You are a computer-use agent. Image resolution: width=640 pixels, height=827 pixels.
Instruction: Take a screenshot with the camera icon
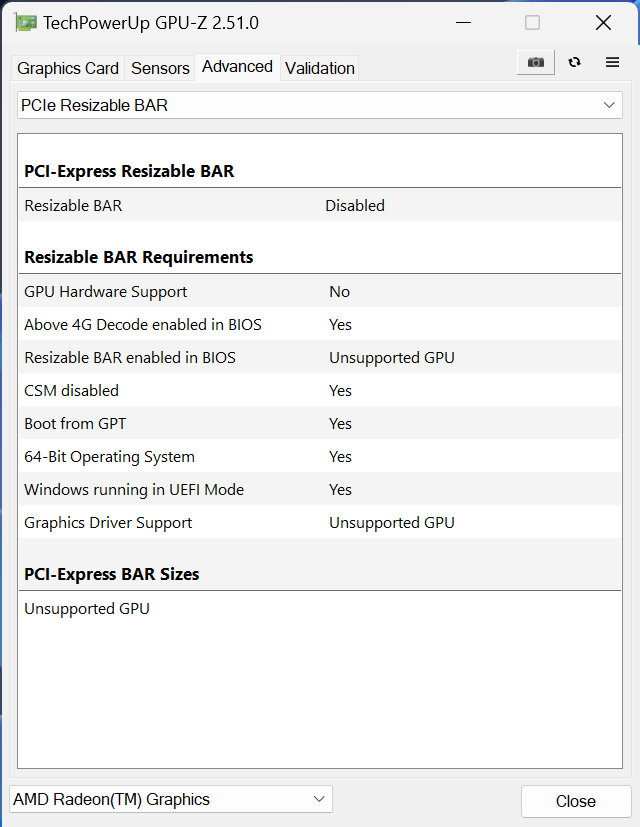click(535, 62)
